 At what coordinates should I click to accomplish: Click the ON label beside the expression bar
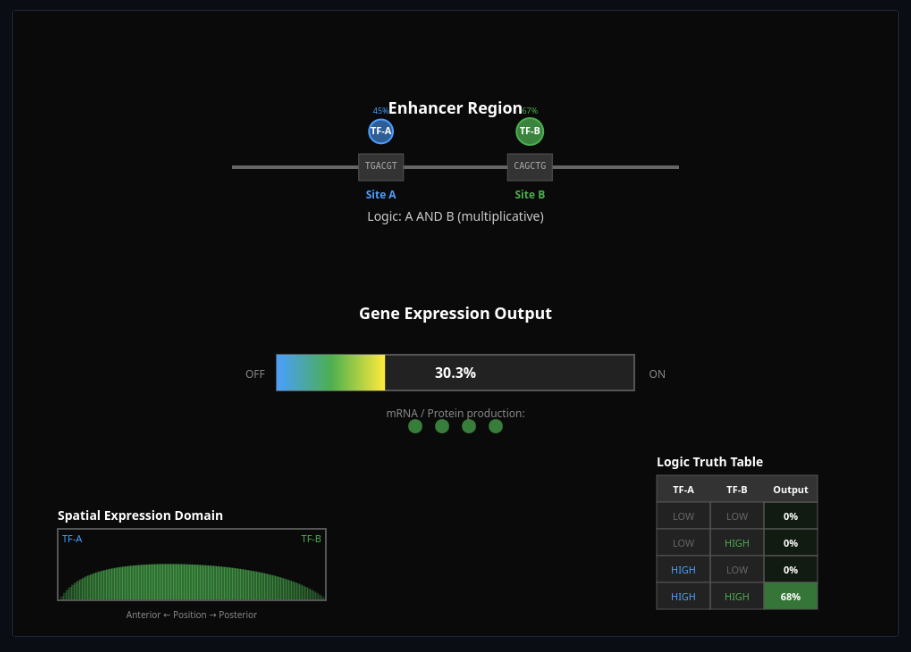tap(657, 374)
